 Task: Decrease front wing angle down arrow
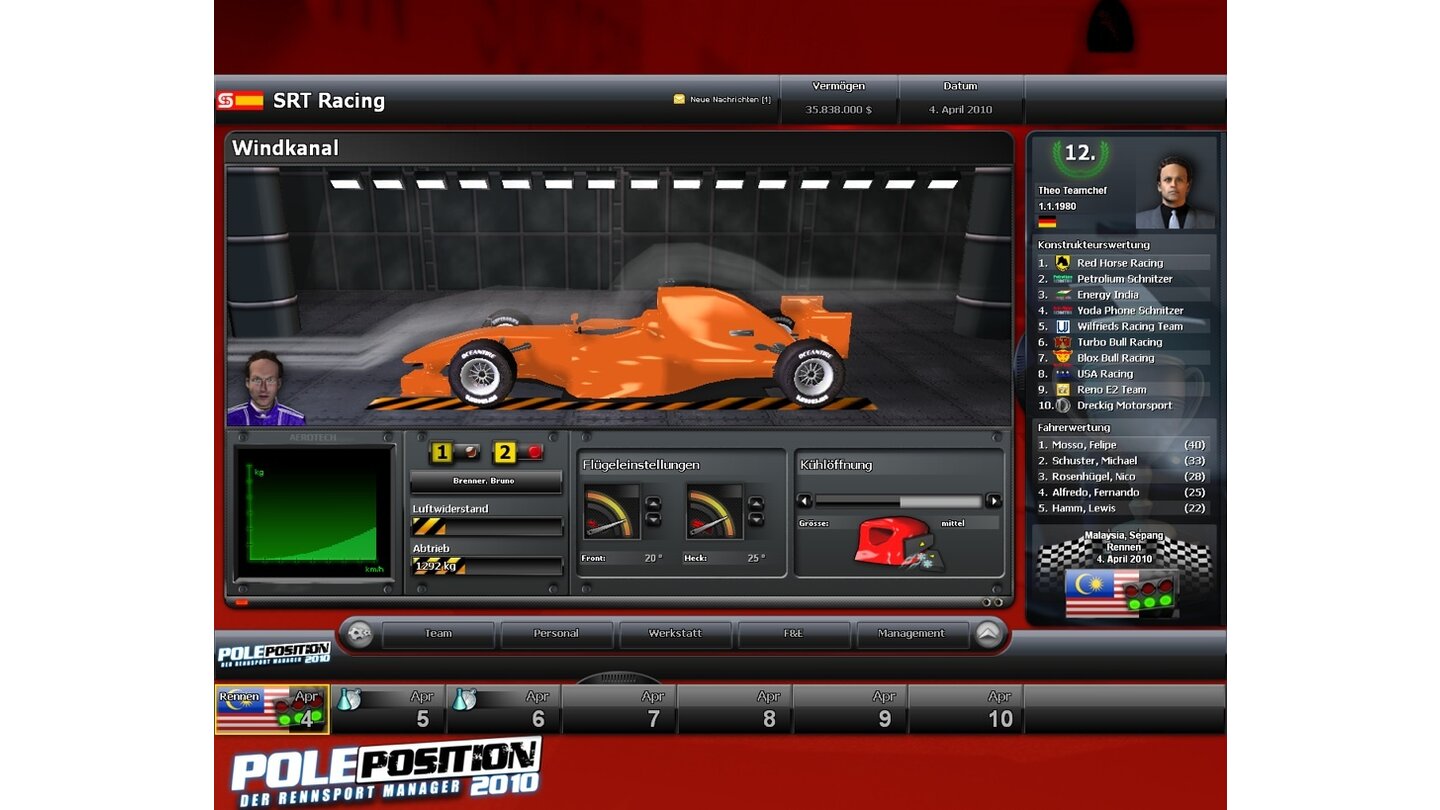(x=653, y=519)
